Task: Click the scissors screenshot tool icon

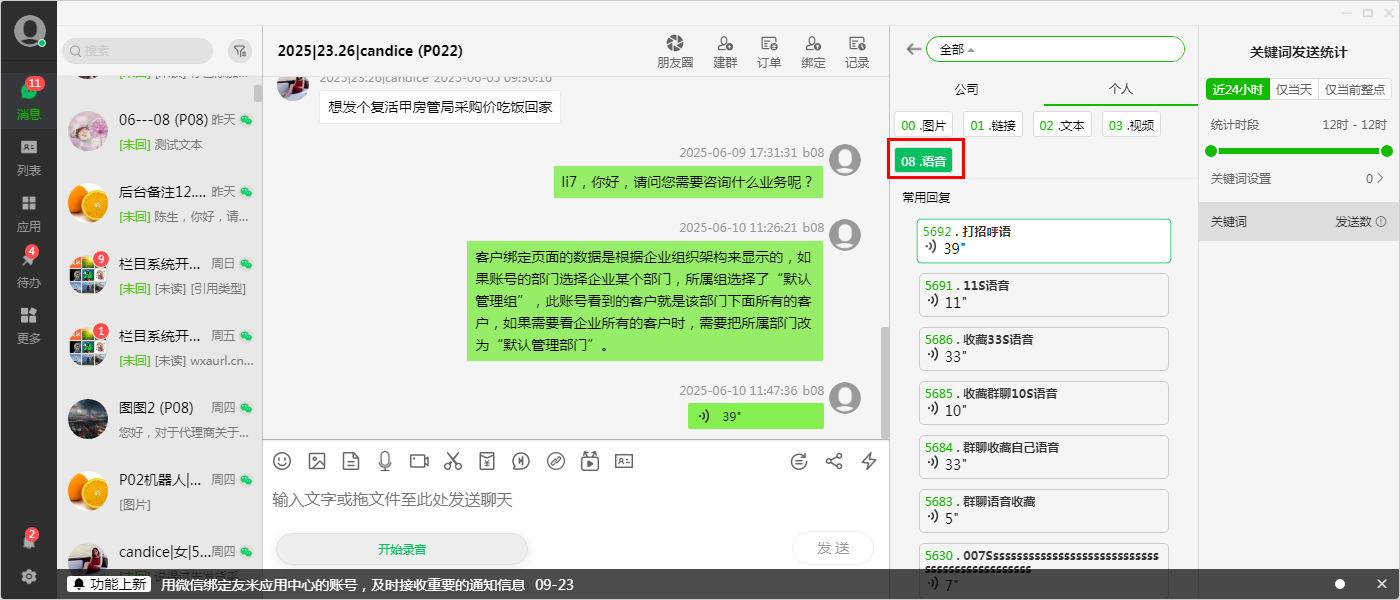Action: click(453, 461)
